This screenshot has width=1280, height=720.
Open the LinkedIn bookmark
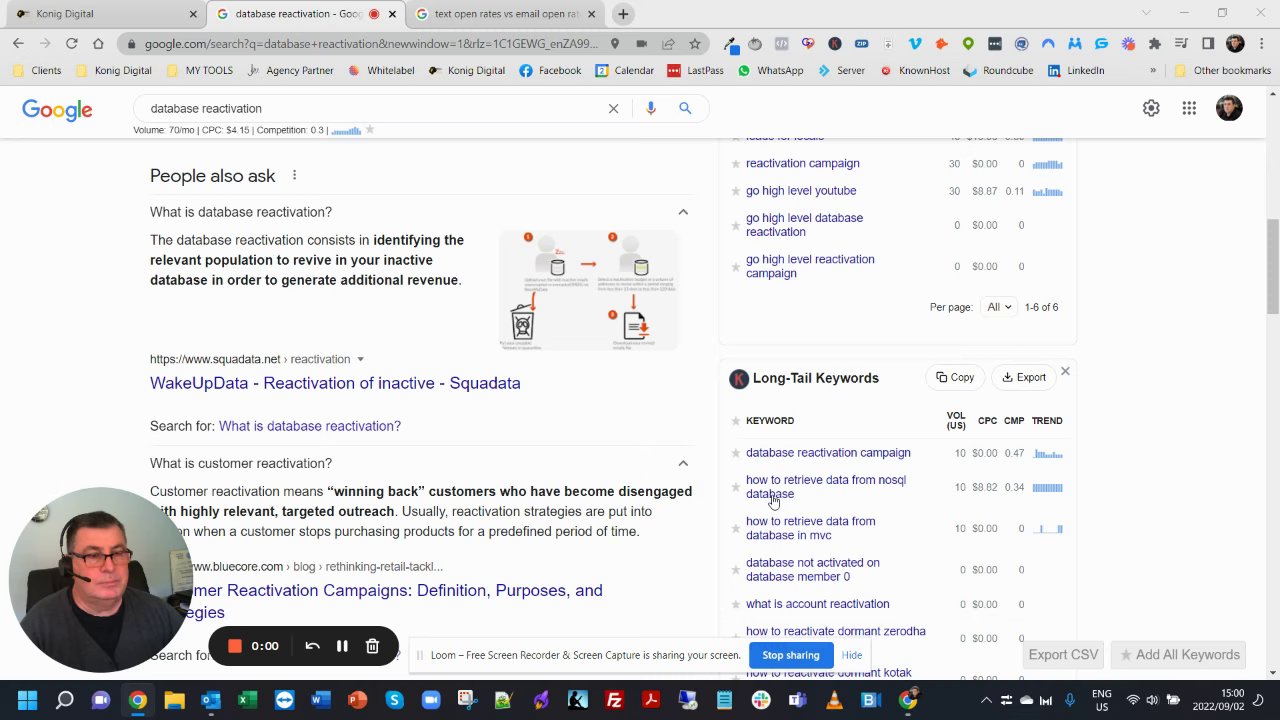click(1076, 71)
